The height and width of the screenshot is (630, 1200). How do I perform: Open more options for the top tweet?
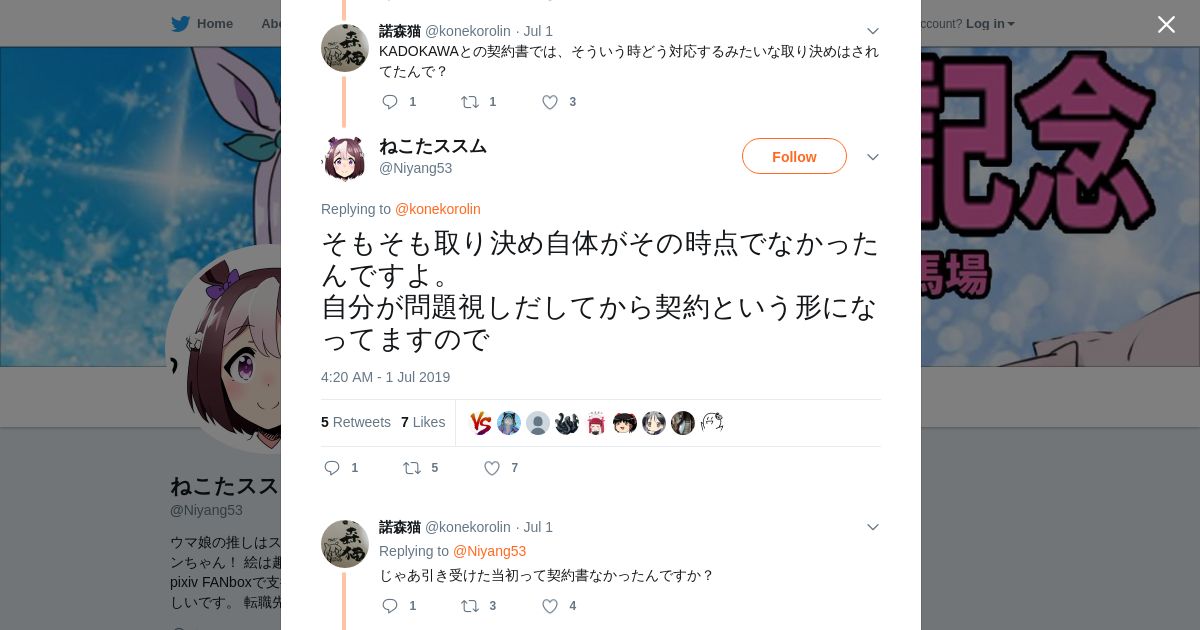(x=873, y=31)
